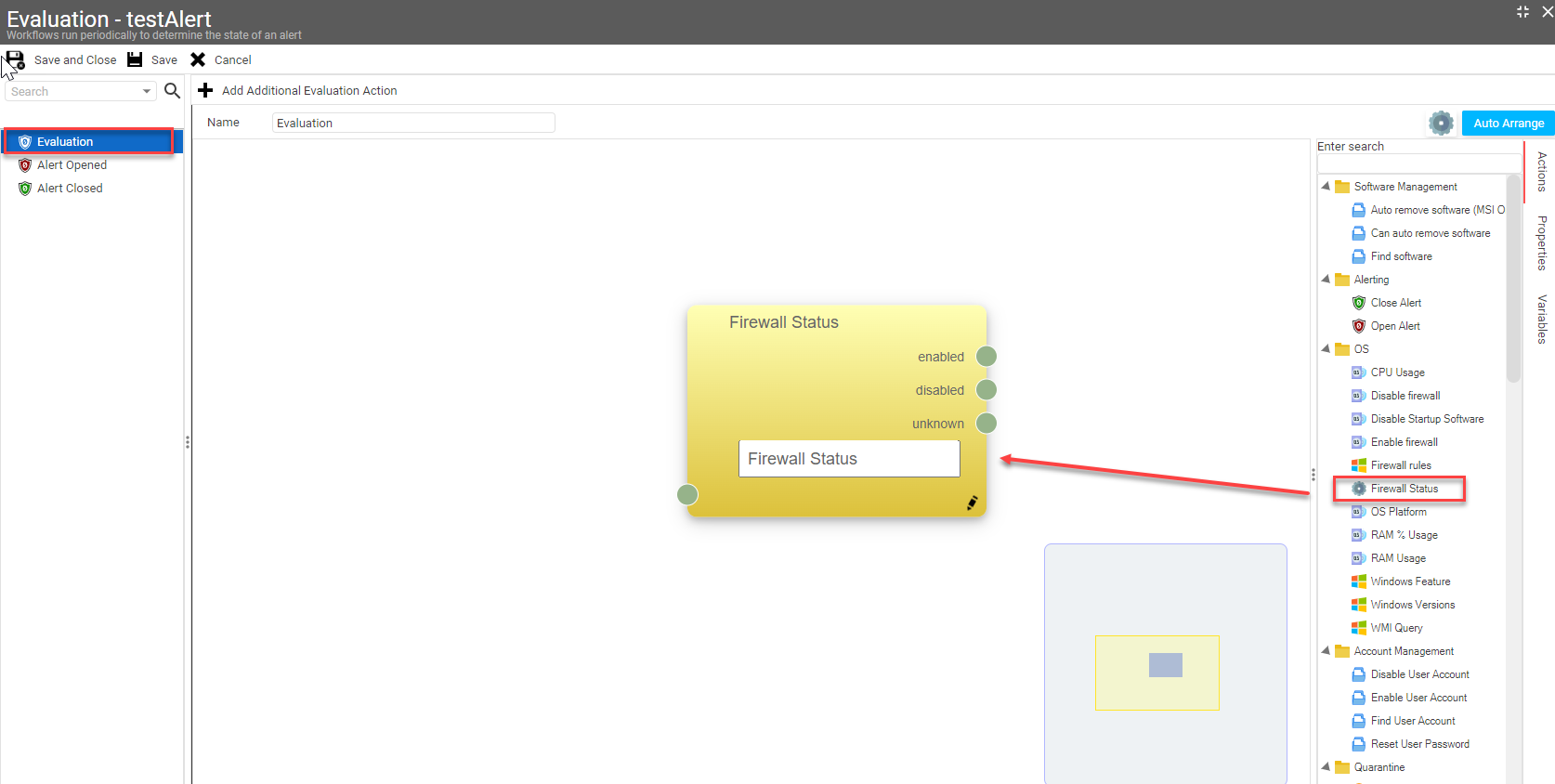1555x784 pixels.
Task: Click the gear icon beside Auto Arrange
Action: pos(1441,123)
